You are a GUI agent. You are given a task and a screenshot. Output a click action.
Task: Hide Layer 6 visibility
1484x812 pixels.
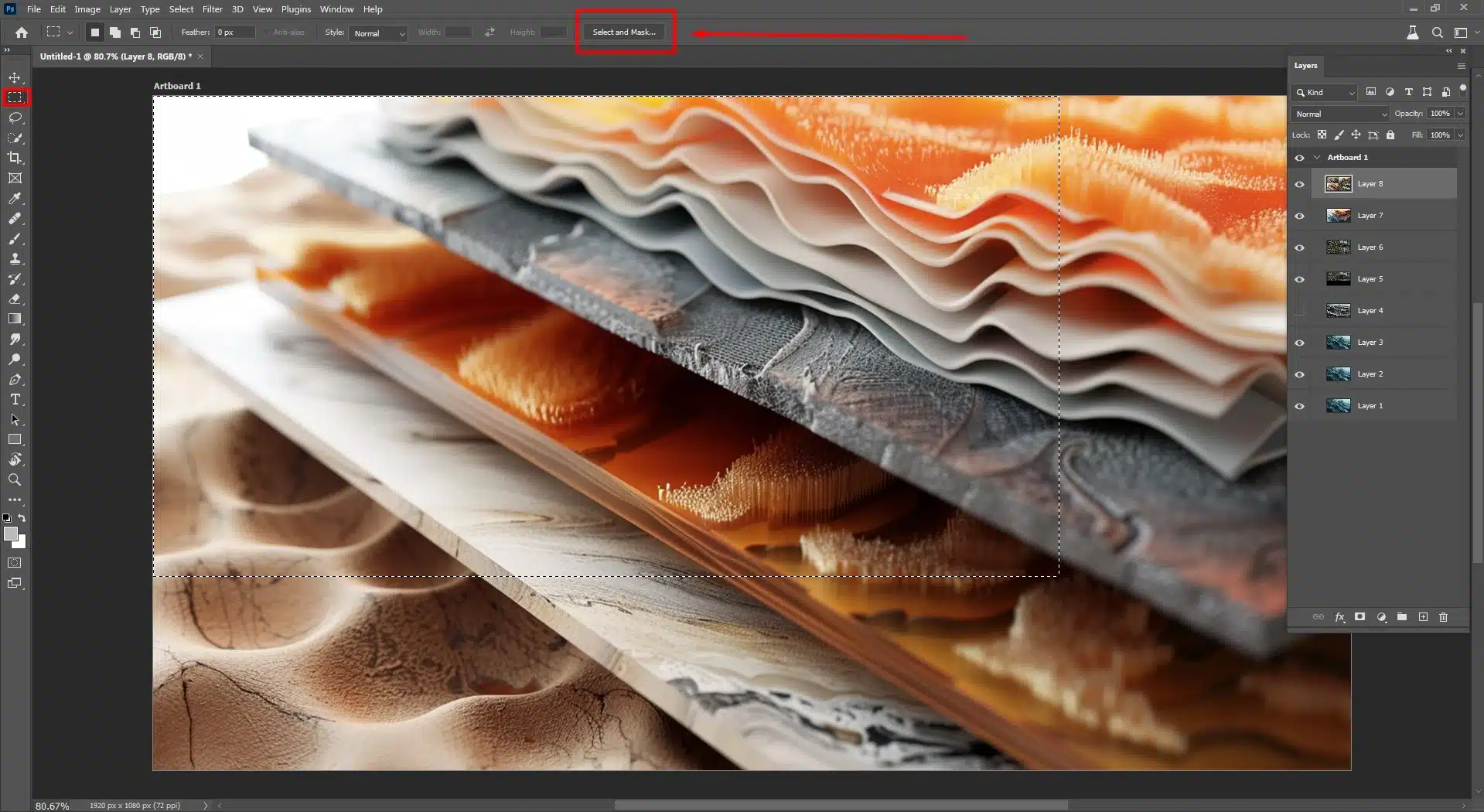coord(1299,247)
